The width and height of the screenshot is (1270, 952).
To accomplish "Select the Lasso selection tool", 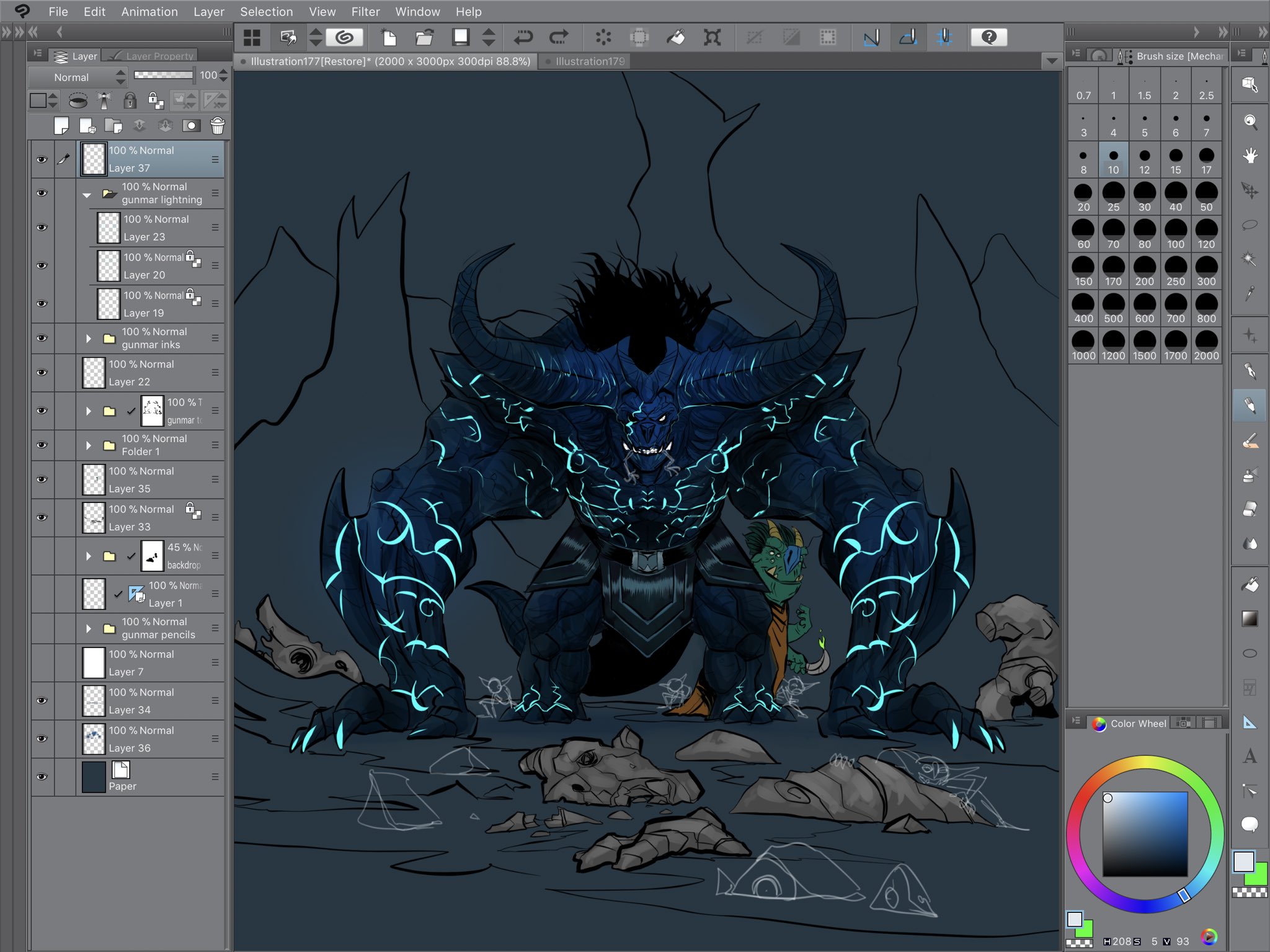I will pos(1250,225).
